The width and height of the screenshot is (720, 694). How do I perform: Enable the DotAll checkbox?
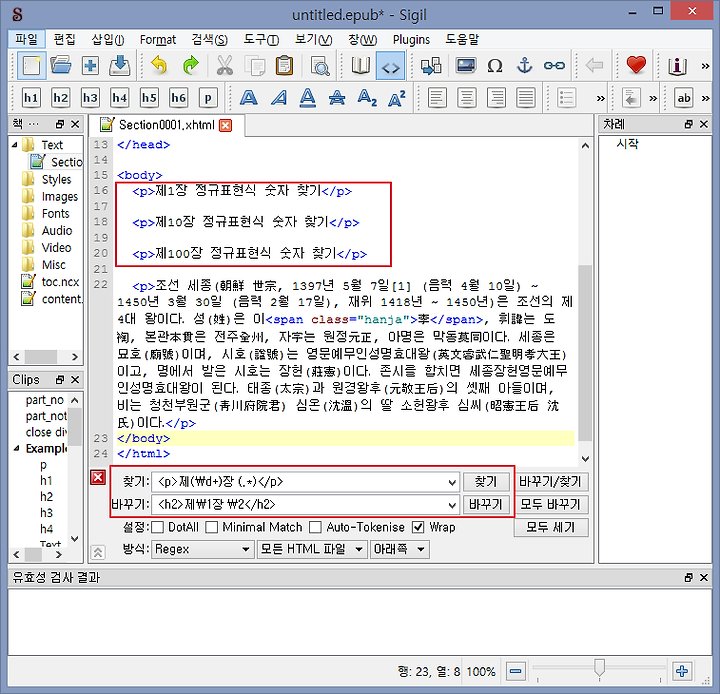coord(158,527)
